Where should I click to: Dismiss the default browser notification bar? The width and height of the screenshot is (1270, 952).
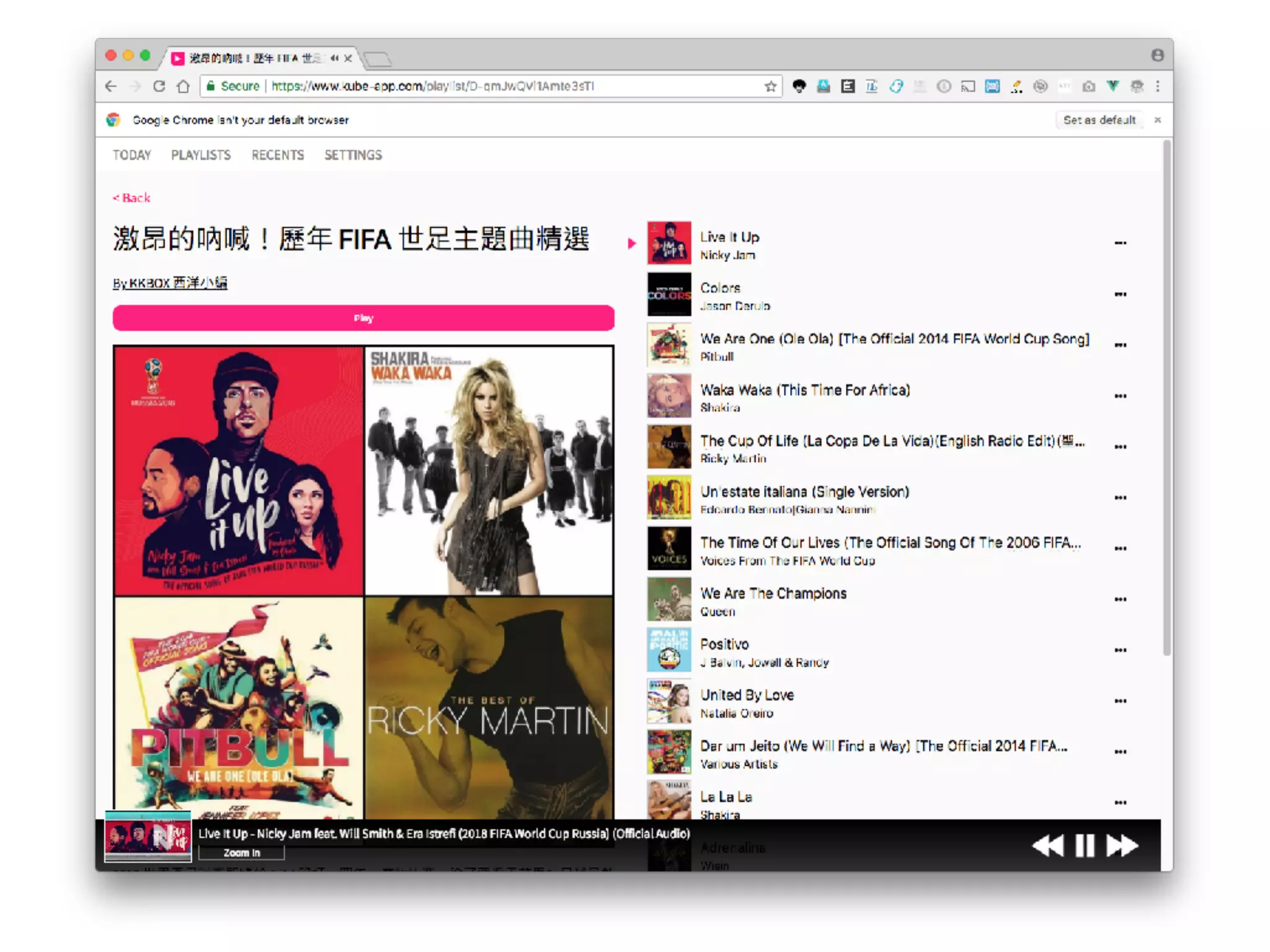pos(1157,120)
